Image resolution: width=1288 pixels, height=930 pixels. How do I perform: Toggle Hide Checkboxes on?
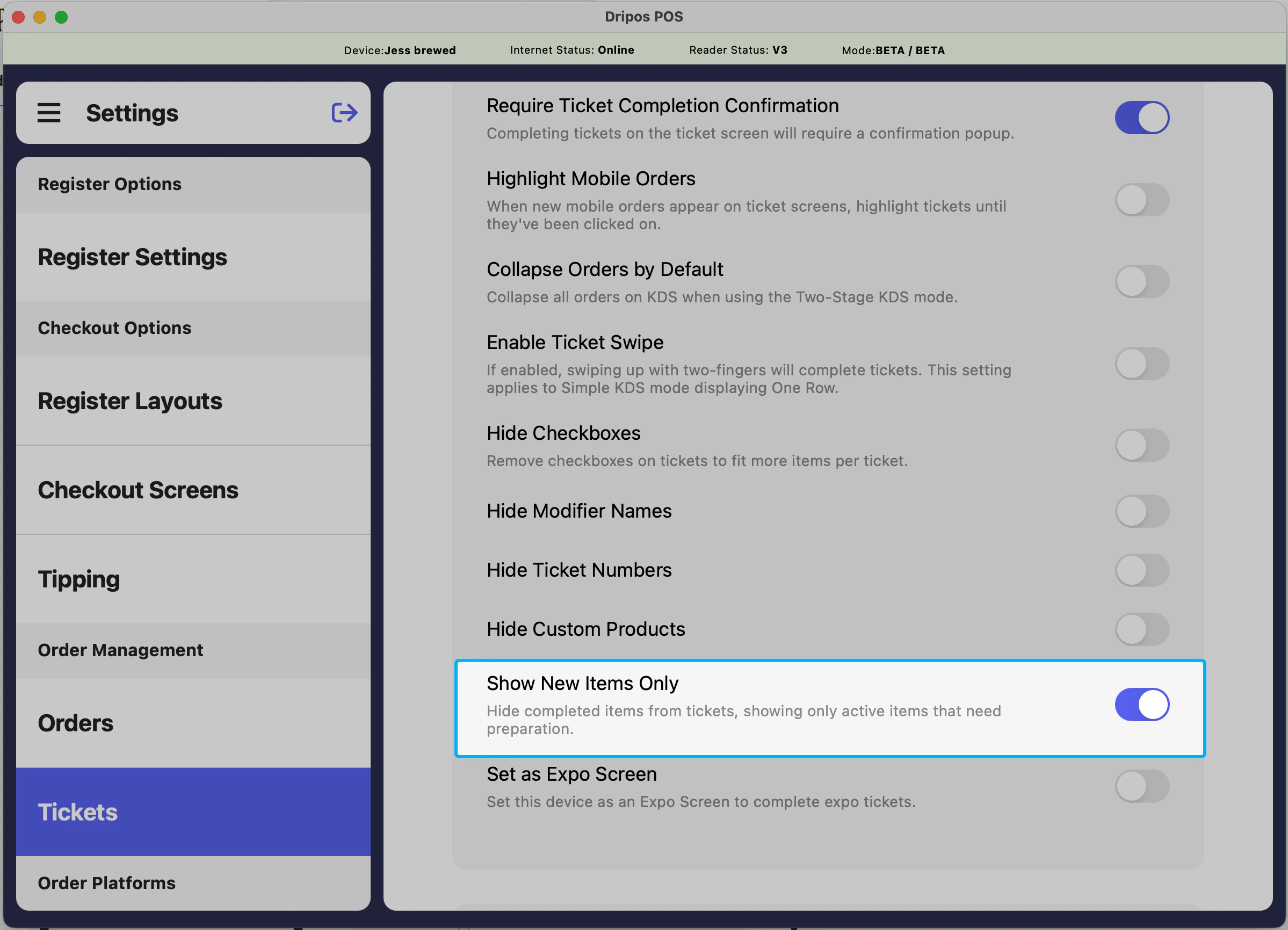pos(1141,445)
